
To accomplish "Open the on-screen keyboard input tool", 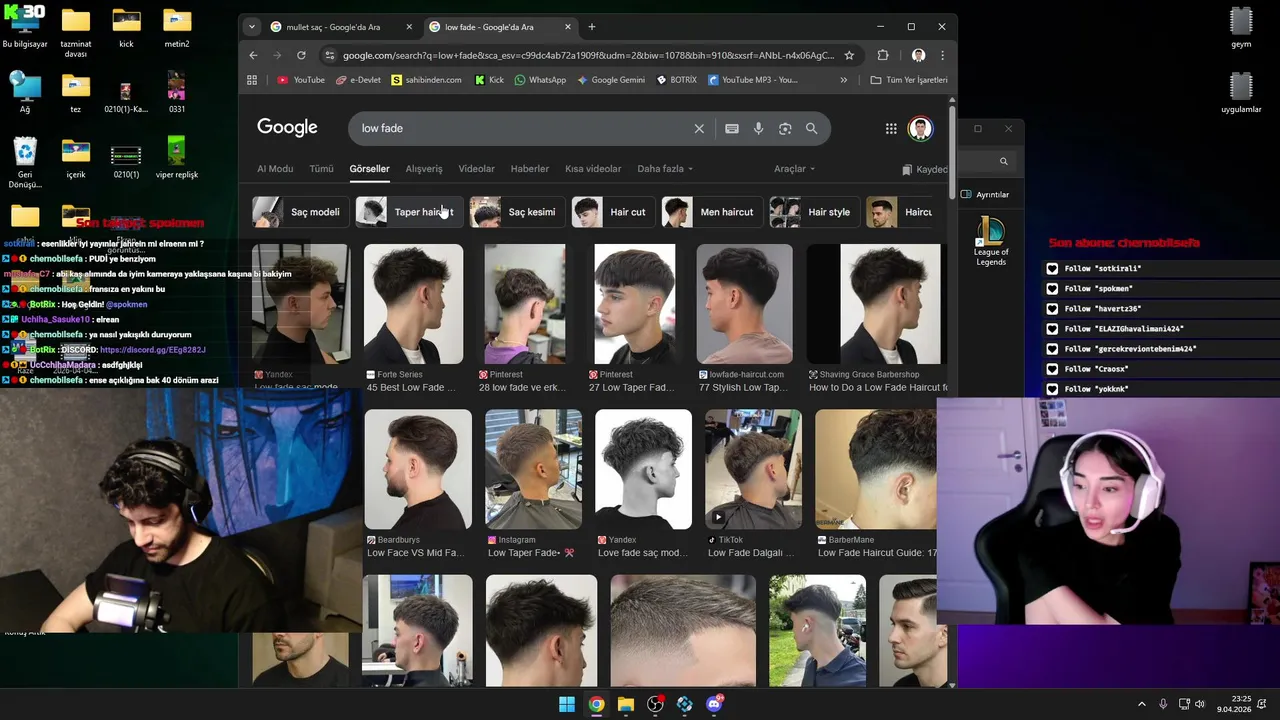I will point(732,128).
